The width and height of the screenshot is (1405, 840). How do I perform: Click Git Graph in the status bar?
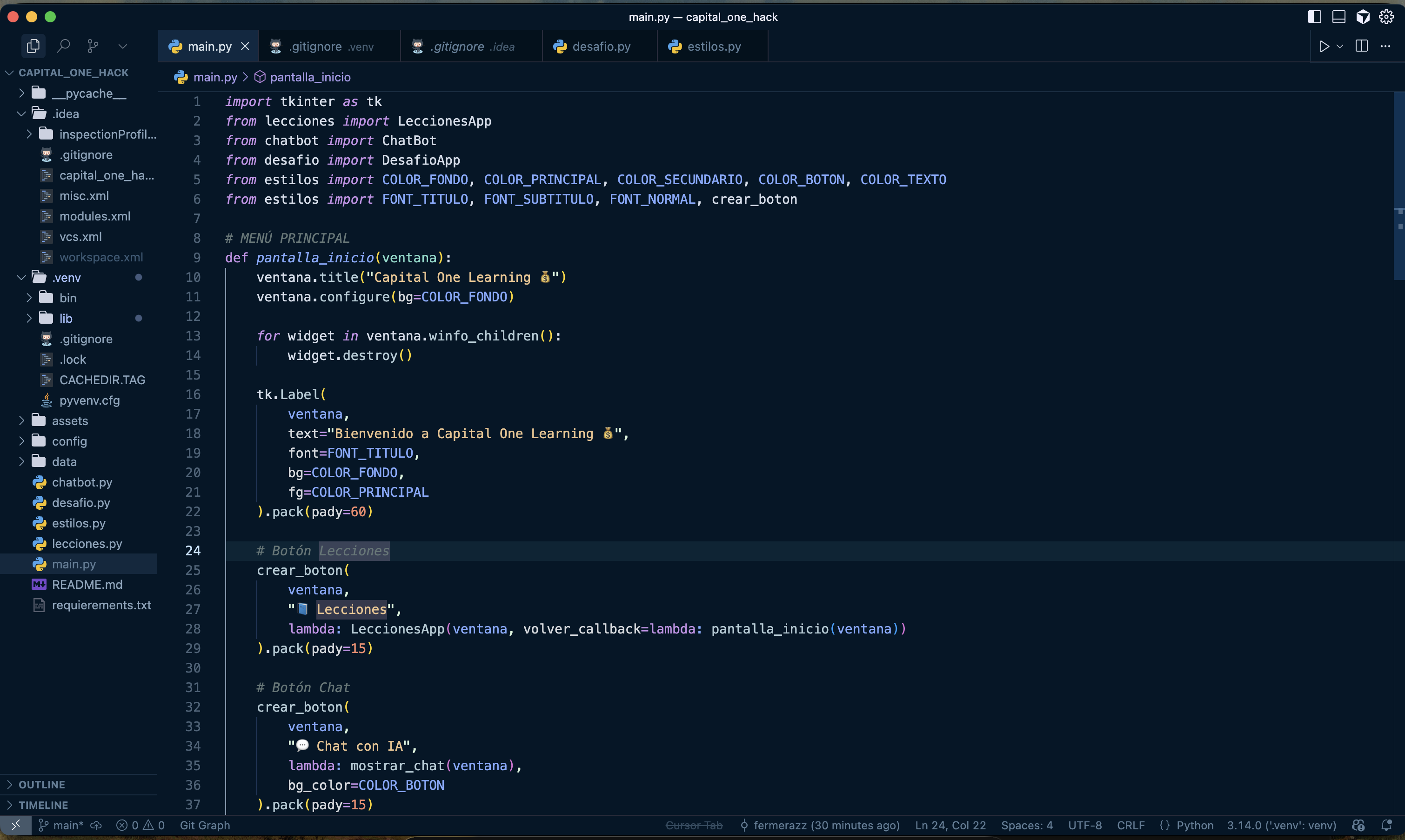tap(204, 825)
